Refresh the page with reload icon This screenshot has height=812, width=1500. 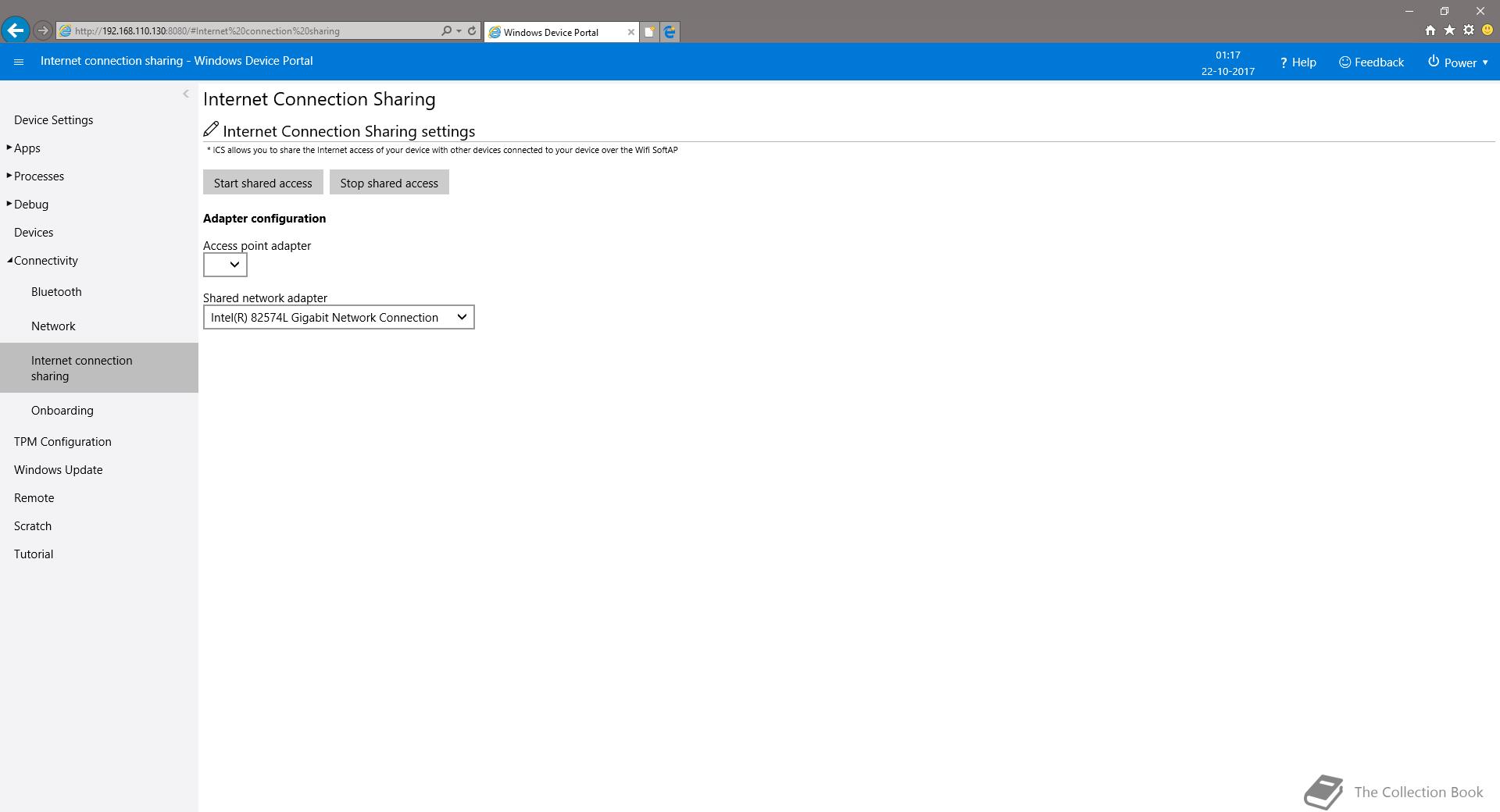coord(472,31)
